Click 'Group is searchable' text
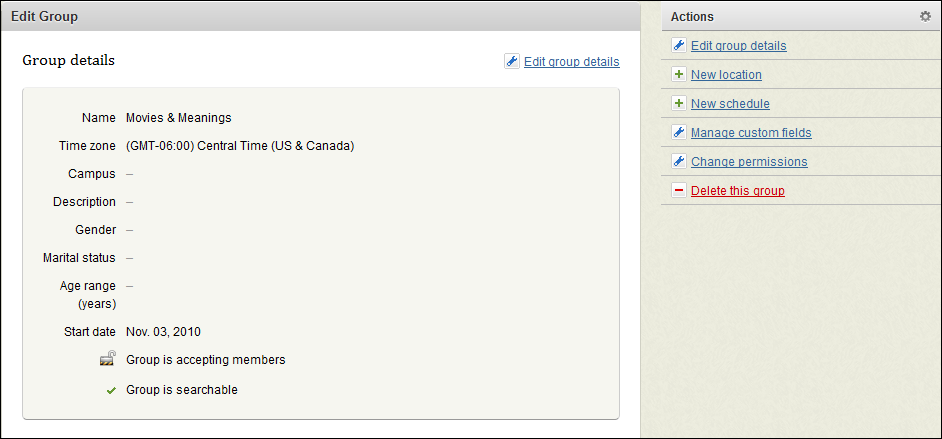Image resolution: width=942 pixels, height=439 pixels. (x=182, y=390)
